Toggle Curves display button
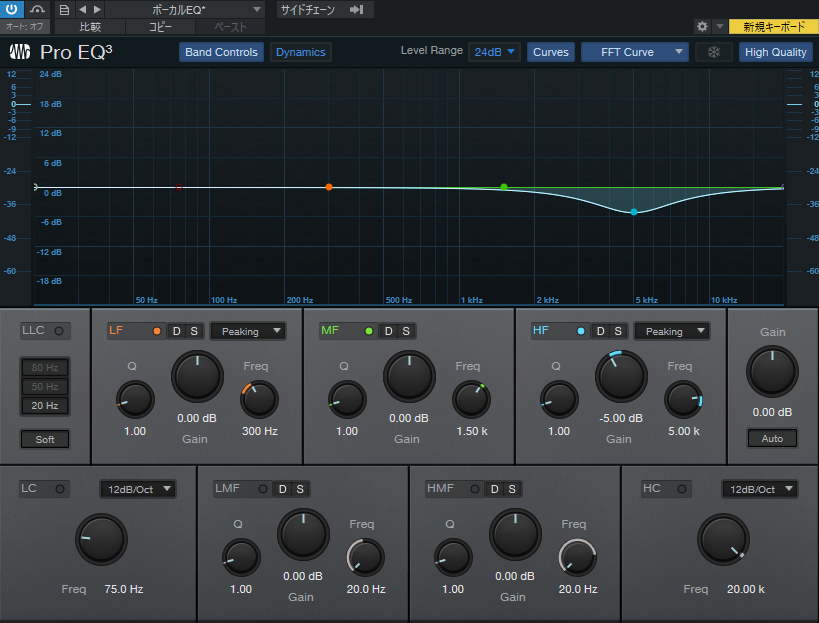Image resolution: width=819 pixels, height=623 pixels. (551, 52)
